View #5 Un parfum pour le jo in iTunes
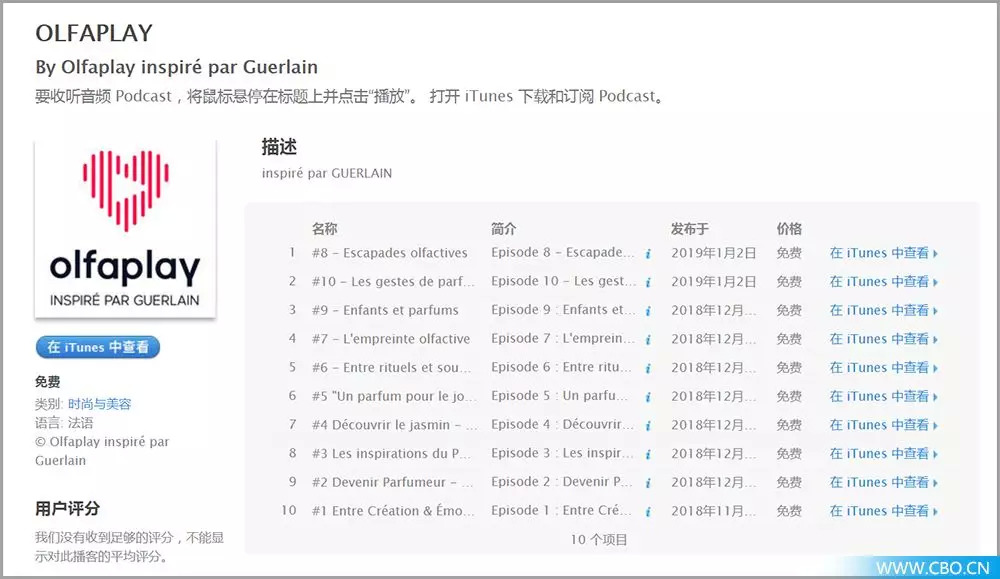 (x=883, y=397)
